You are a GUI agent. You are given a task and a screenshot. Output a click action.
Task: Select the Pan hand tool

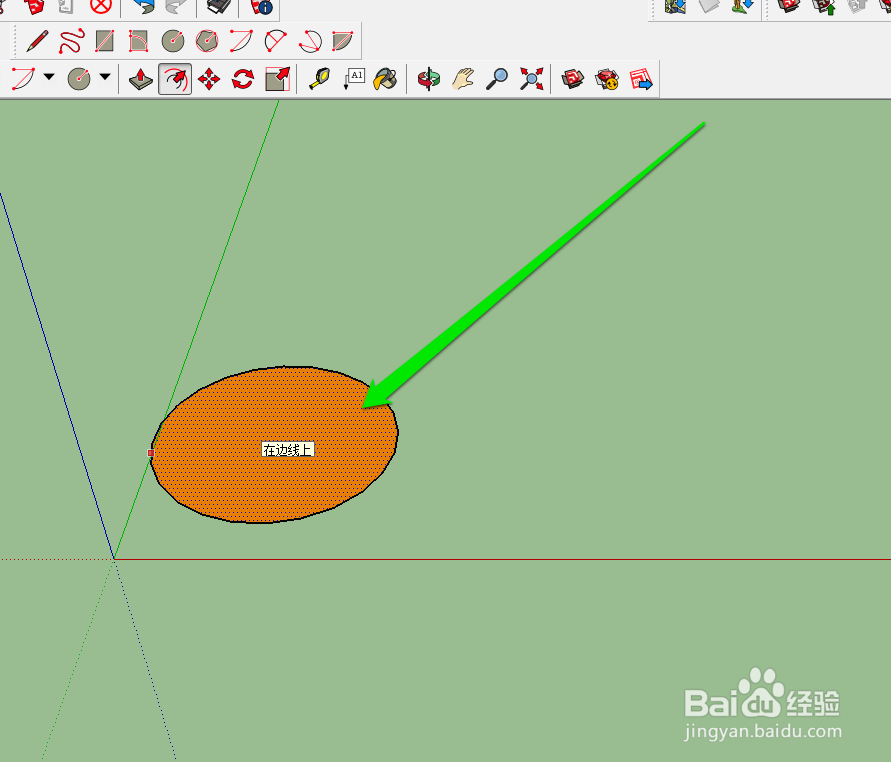tap(463, 79)
